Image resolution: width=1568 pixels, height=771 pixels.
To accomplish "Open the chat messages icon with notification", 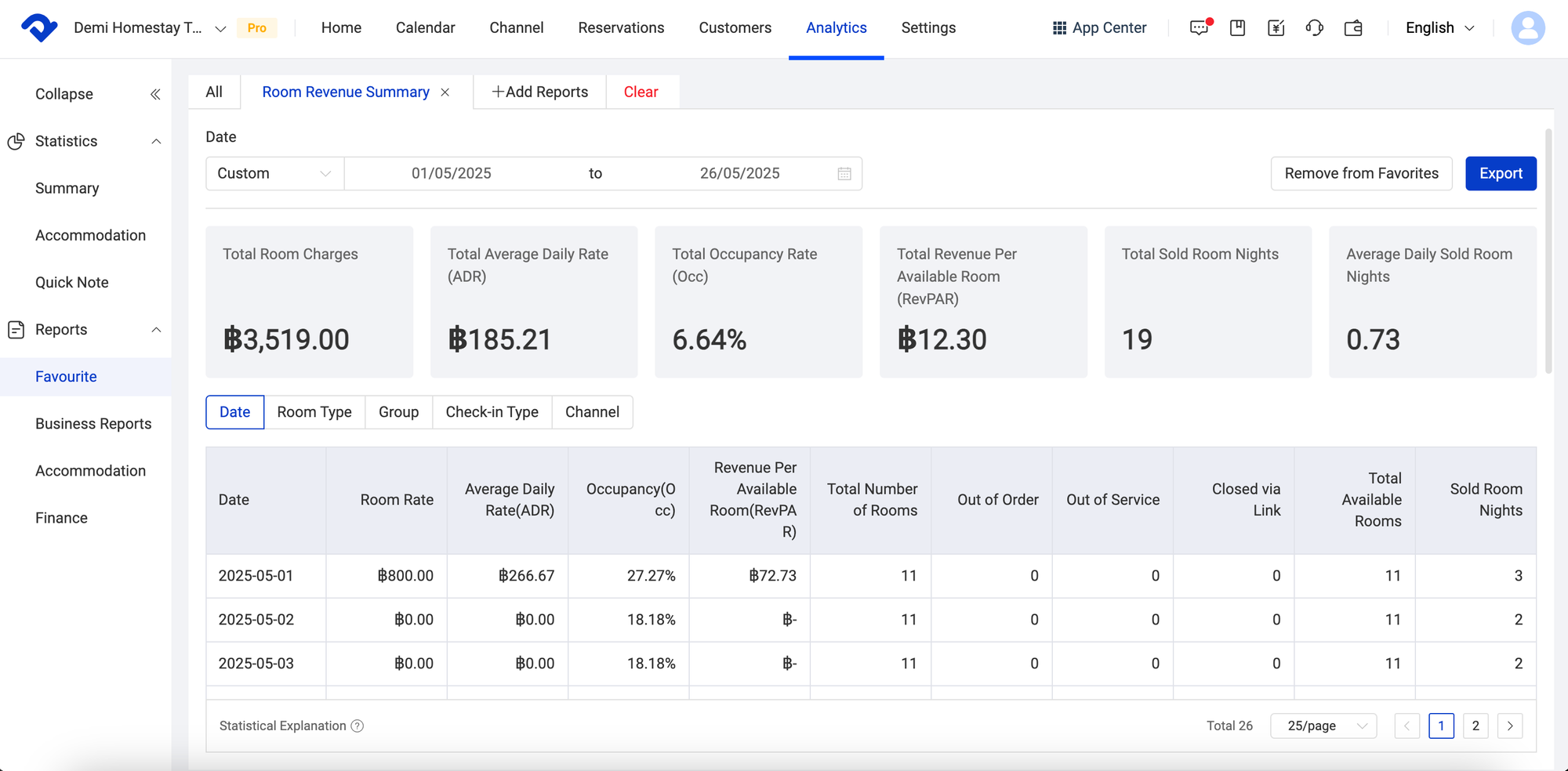I will (1199, 27).
